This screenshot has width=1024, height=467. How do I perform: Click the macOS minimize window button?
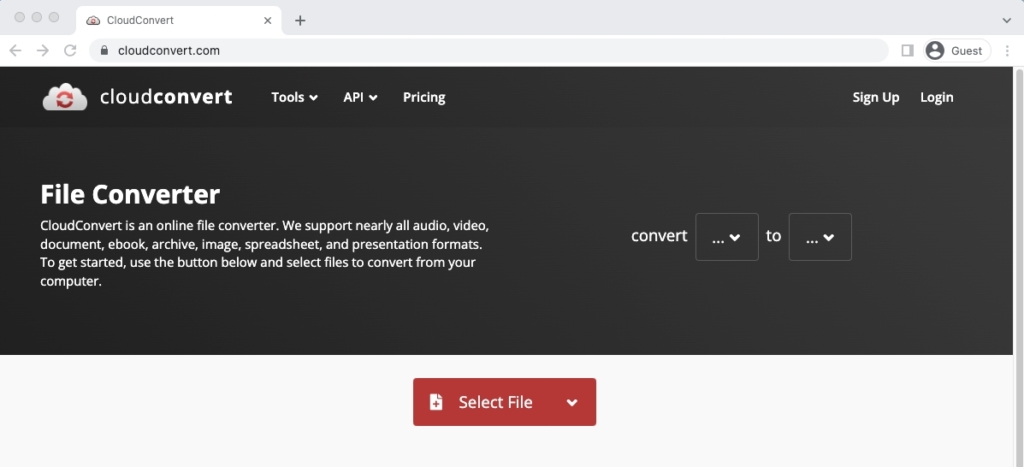37,18
